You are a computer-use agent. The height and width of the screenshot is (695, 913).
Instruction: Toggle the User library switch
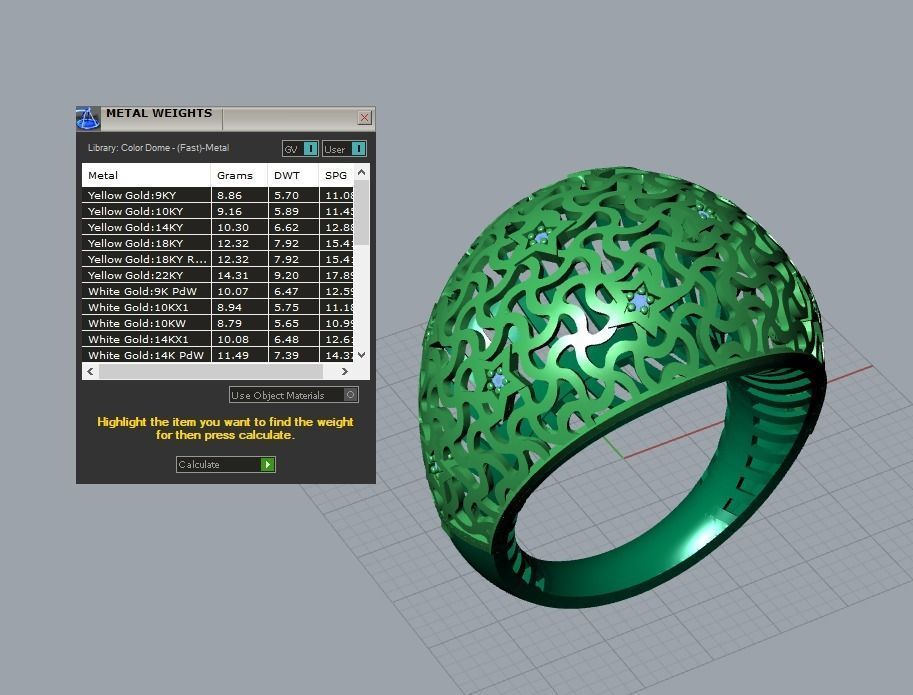click(x=344, y=149)
